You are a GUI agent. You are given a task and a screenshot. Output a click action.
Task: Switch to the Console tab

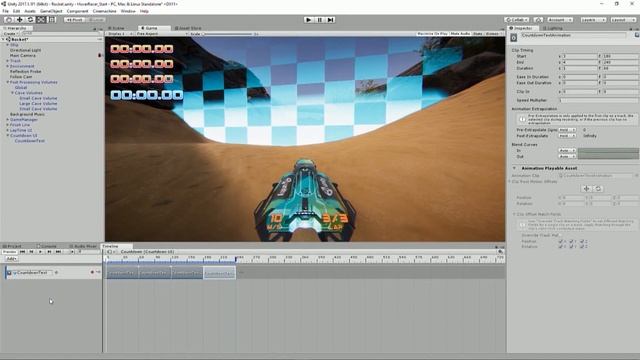(47, 246)
